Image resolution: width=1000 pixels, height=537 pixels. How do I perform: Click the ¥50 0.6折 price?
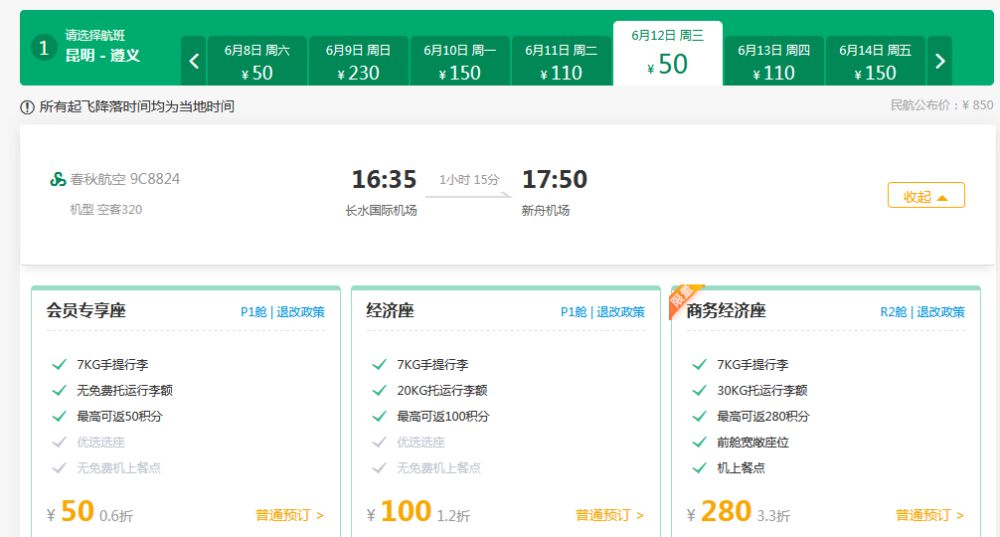coord(90,512)
